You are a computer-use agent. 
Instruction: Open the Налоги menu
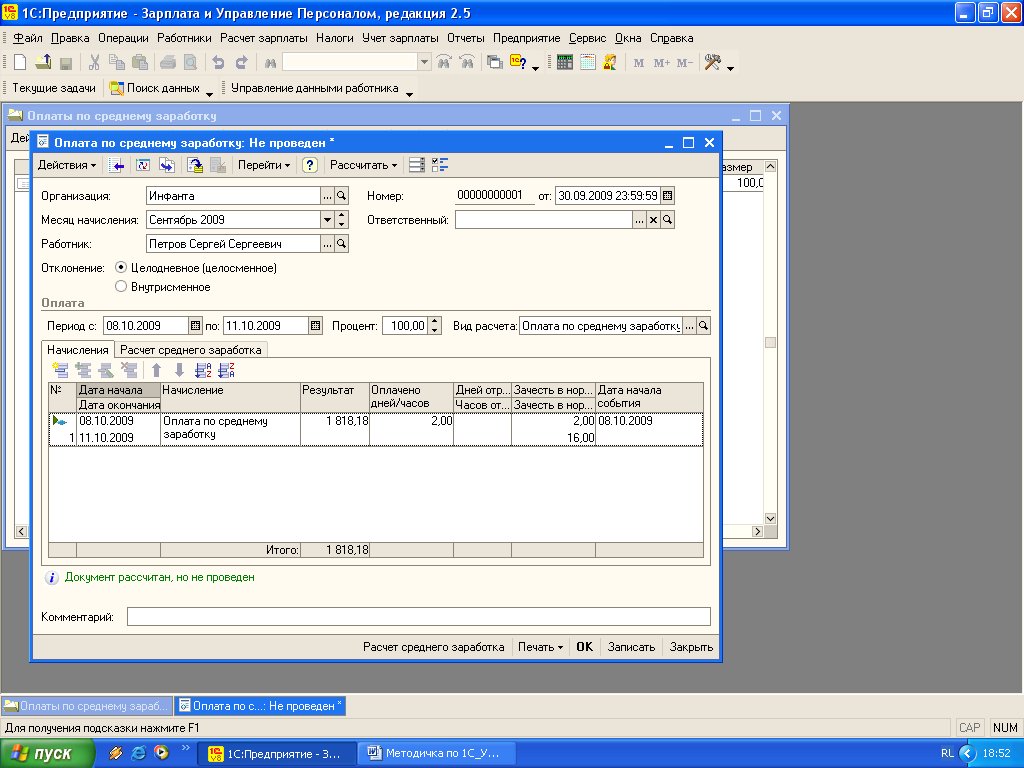tap(334, 38)
